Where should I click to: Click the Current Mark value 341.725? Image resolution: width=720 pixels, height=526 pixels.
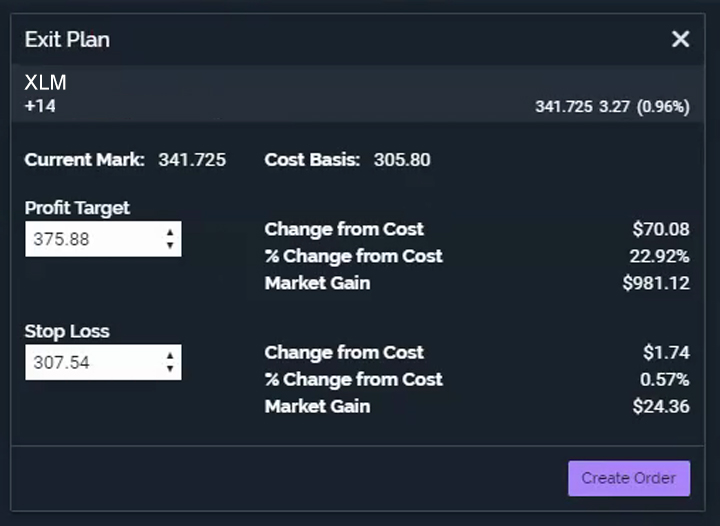(x=192, y=160)
